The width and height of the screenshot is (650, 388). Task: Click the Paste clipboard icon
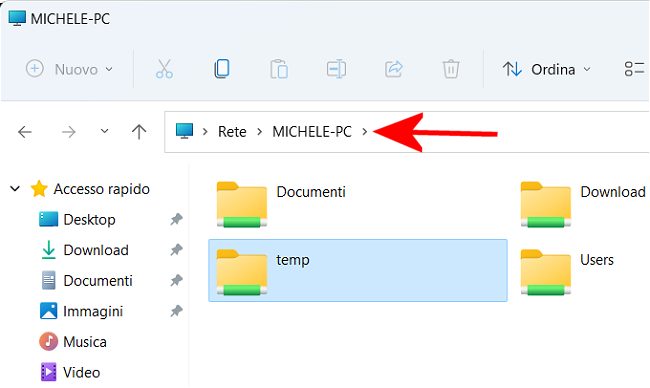tap(279, 69)
